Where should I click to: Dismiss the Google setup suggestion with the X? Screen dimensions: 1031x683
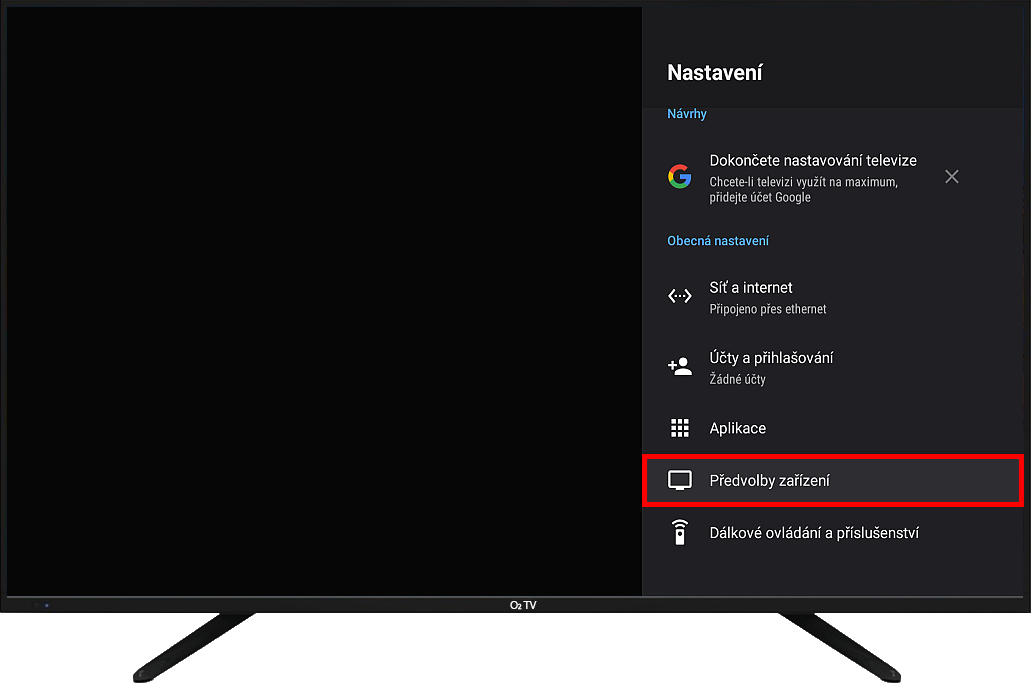coord(951,176)
